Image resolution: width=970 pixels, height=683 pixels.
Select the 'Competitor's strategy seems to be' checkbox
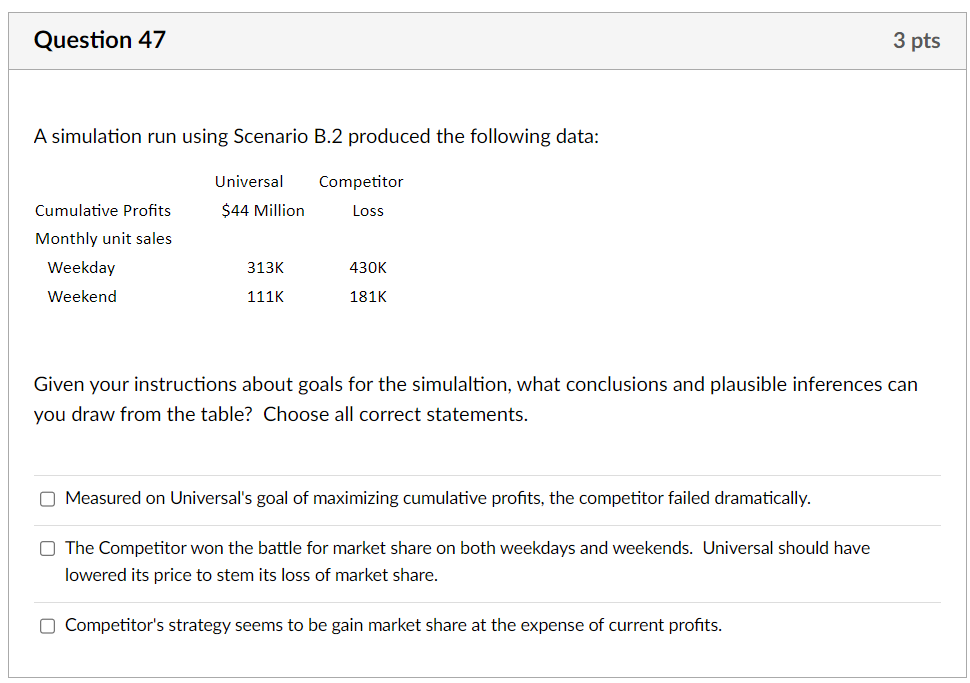tap(48, 626)
